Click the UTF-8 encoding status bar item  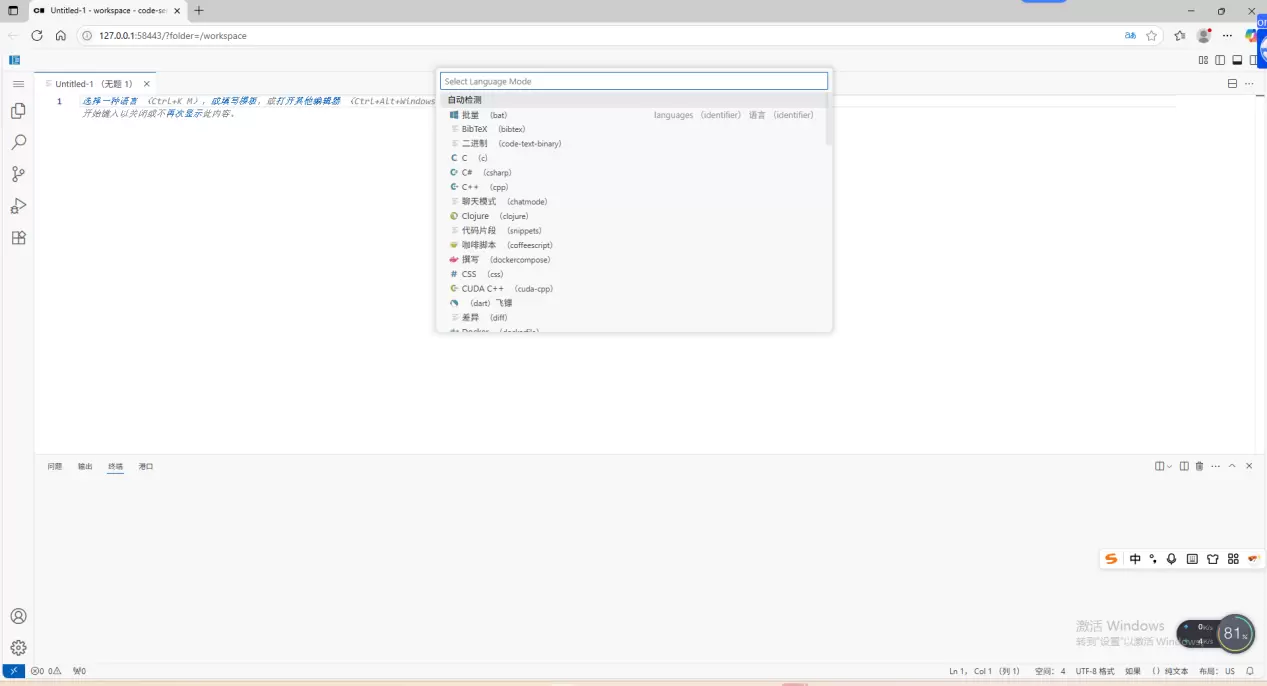pyautogui.click(x=1094, y=671)
